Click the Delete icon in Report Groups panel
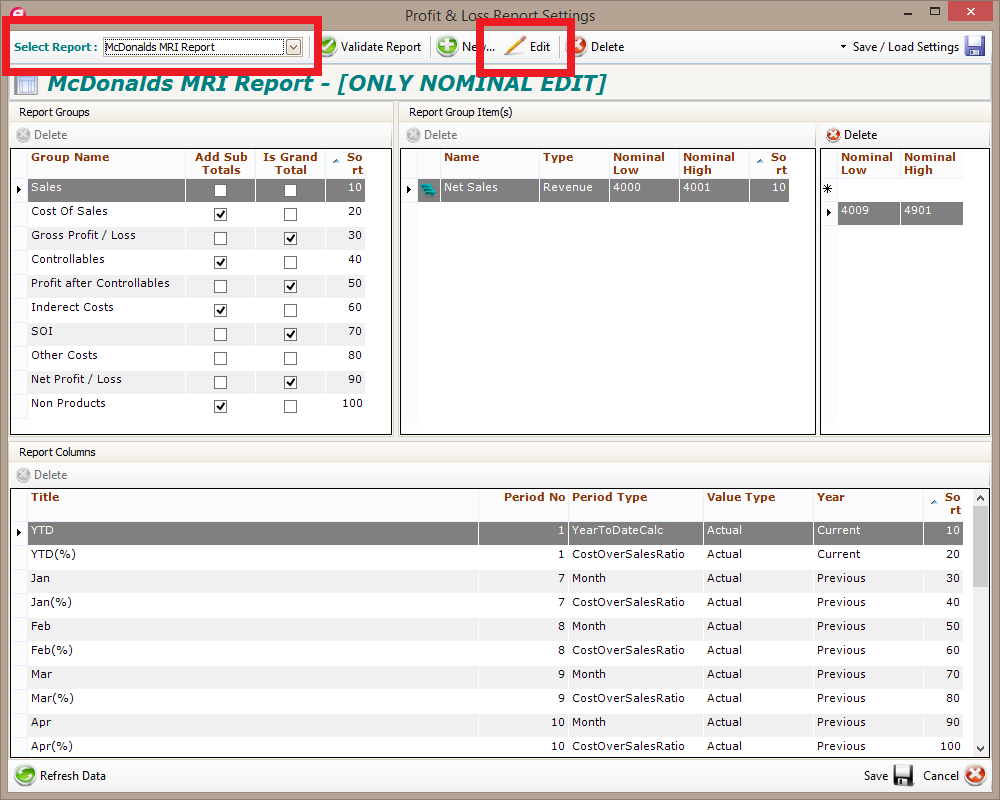The height and width of the screenshot is (800, 1000). pos(24,135)
